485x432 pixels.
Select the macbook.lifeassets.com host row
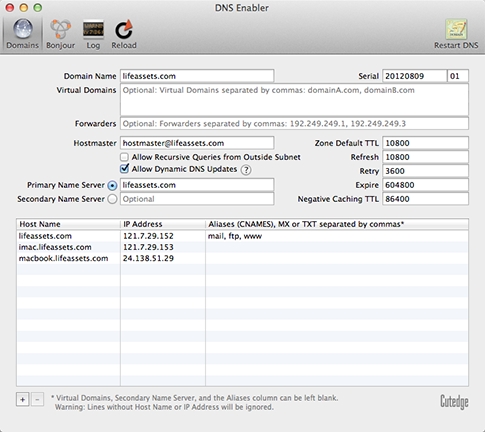click(x=242, y=258)
